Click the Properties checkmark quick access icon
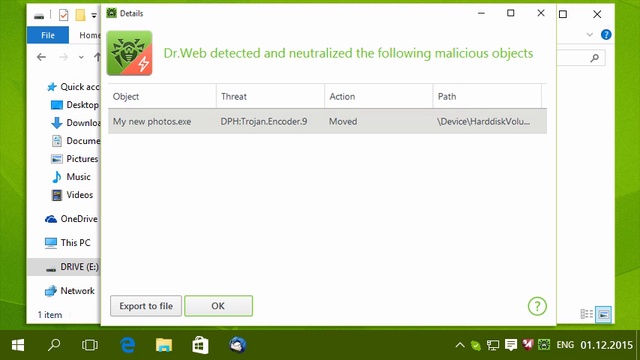Image resolution: width=640 pixels, height=360 pixels. pos(64,15)
